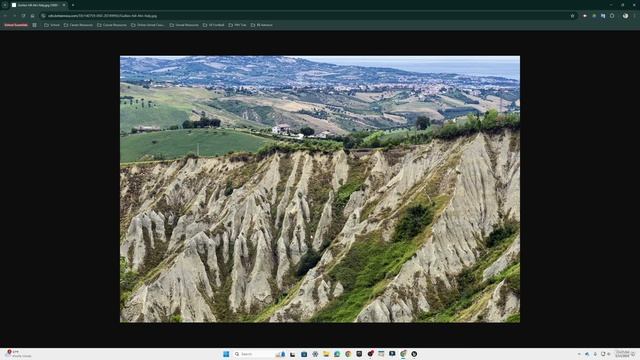Open the extensions puzzle icon
The width and height of the screenshot is (640, 360).
click(612, 16)
